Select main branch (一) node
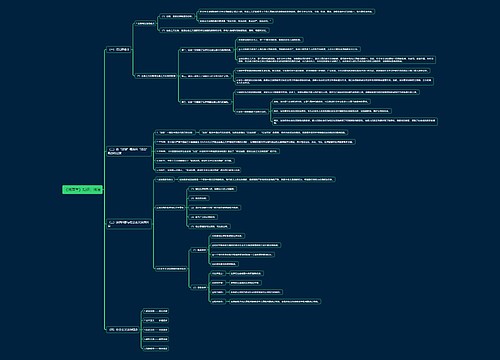 (x=119, y=50)
